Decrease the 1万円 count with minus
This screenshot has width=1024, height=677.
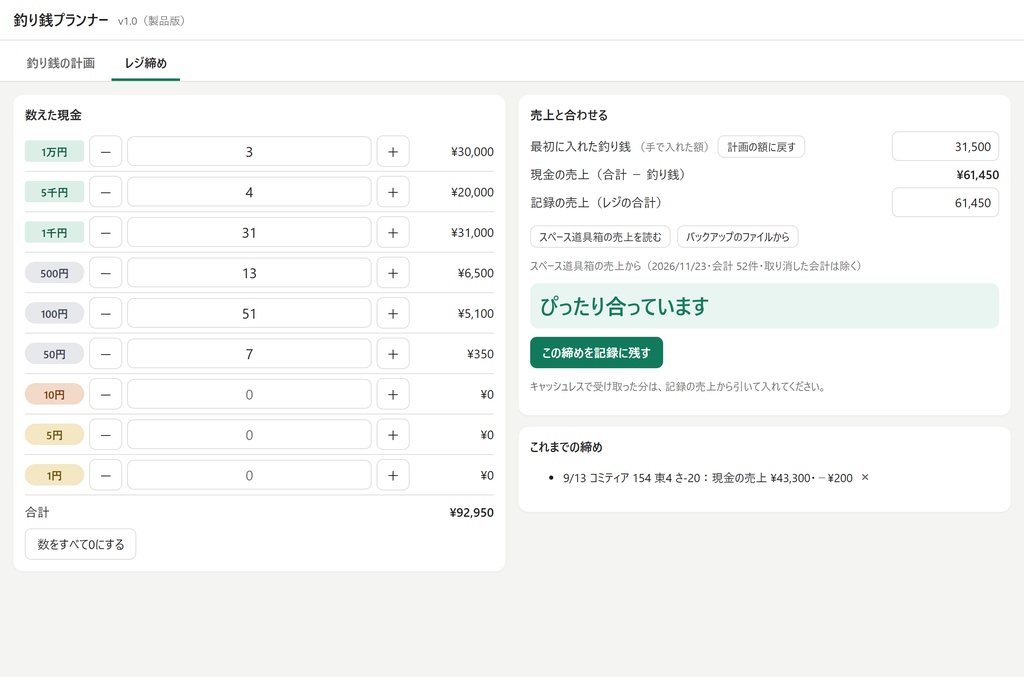[x=106, y=151]
